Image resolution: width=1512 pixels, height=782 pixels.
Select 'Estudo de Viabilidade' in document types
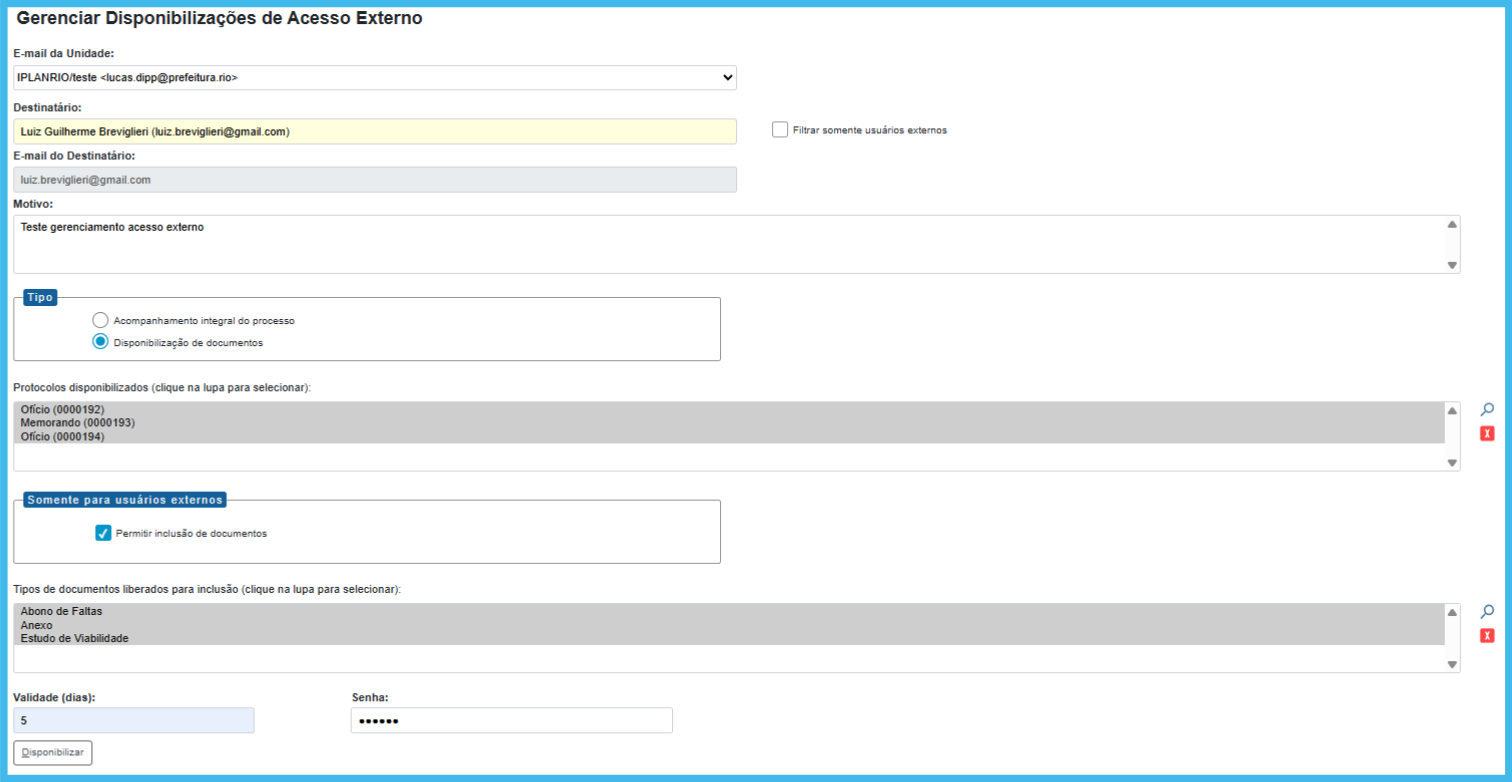tap(75, 638)
